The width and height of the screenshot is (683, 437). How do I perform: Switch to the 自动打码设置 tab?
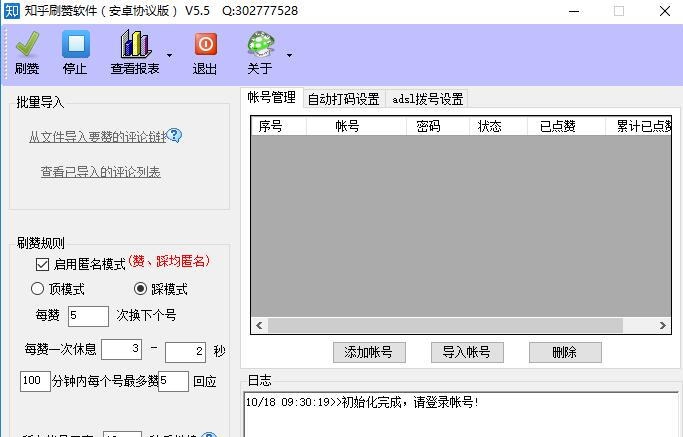tap(344, 99)
